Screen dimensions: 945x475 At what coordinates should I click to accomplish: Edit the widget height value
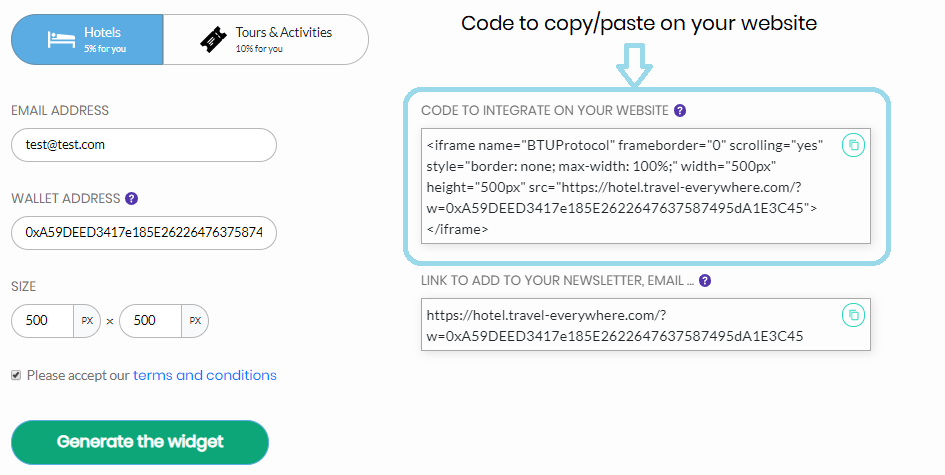tap(151, 321)
